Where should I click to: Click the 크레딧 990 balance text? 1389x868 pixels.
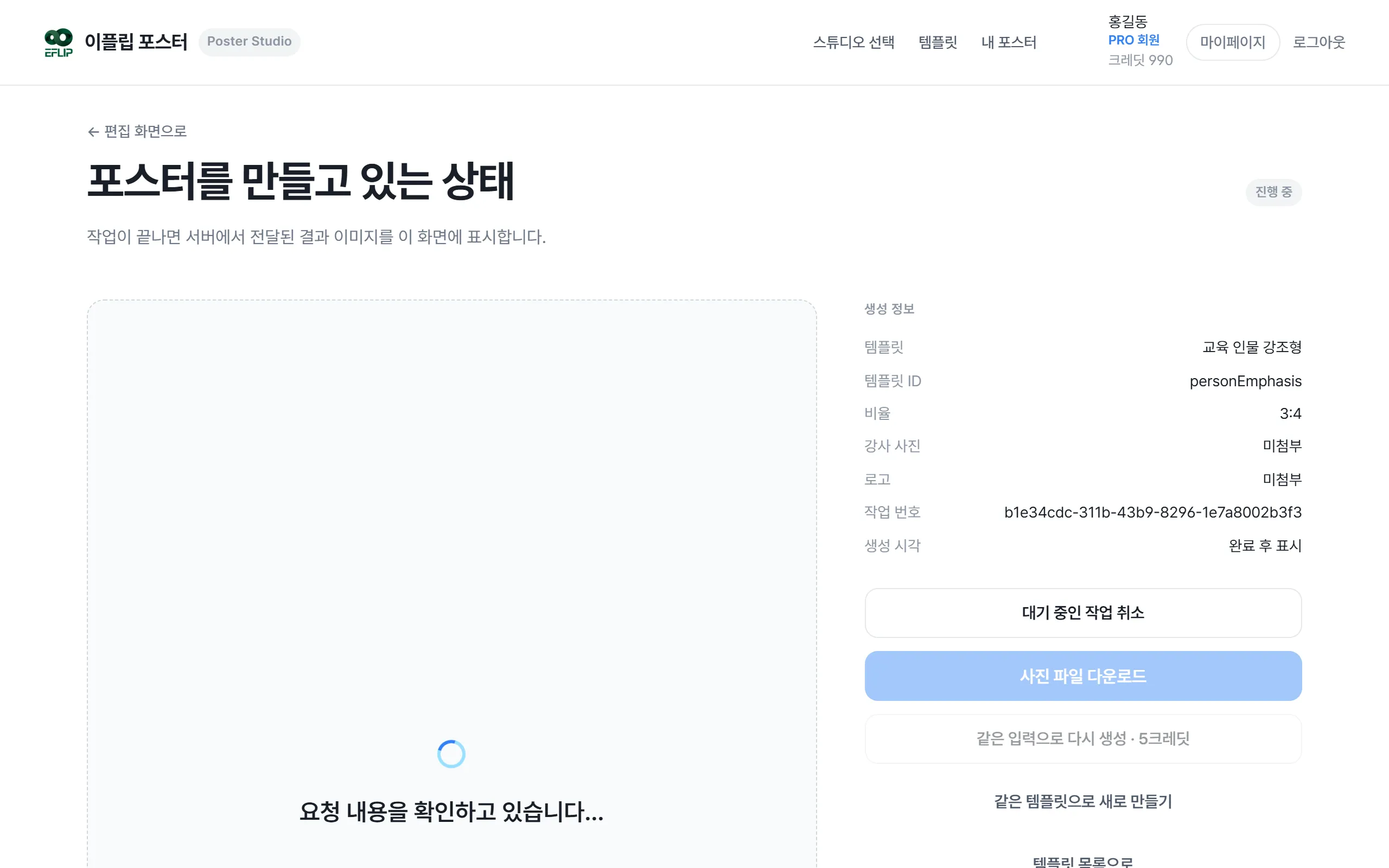tap(1140, 60)
